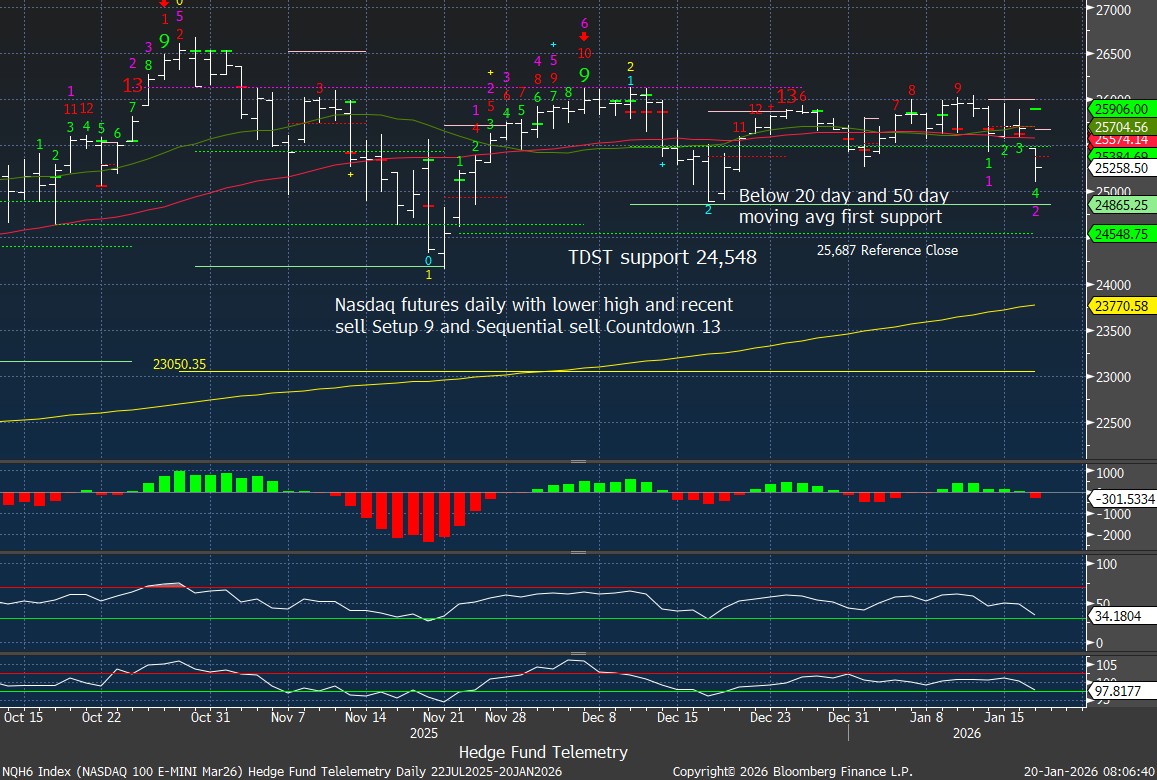Select the -301.5334 histogram value label
The width and height of the screenshot is (1157, 780).
[1119, 497]
